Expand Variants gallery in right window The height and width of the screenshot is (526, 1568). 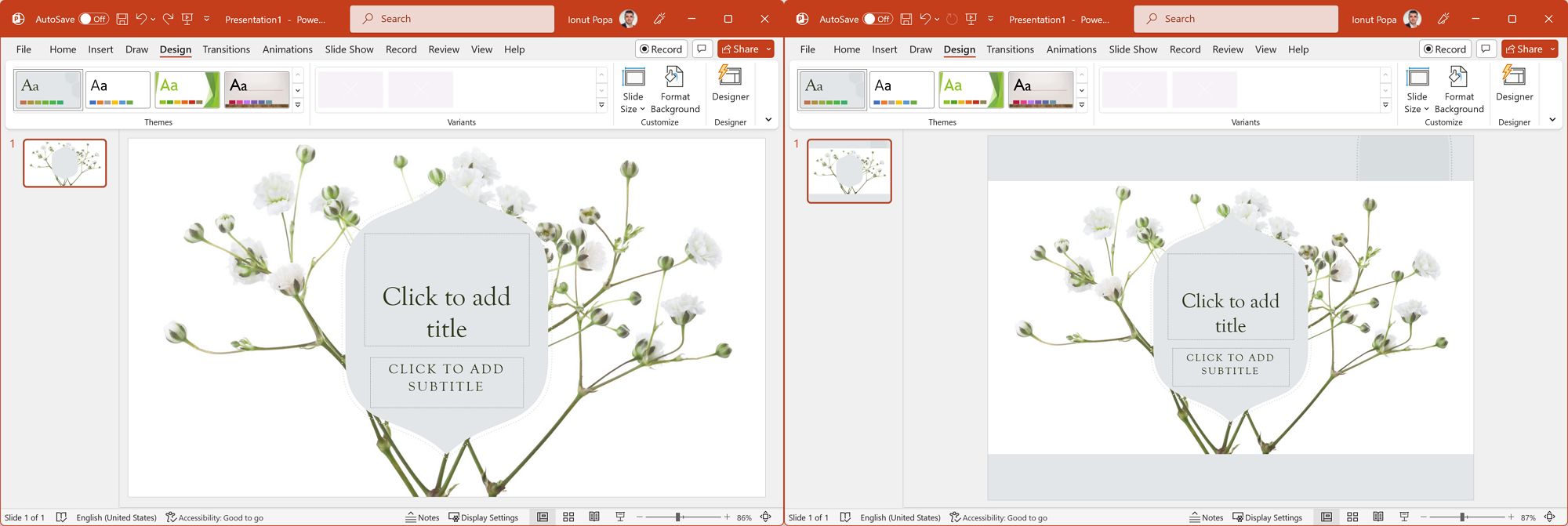(1385, 105)
